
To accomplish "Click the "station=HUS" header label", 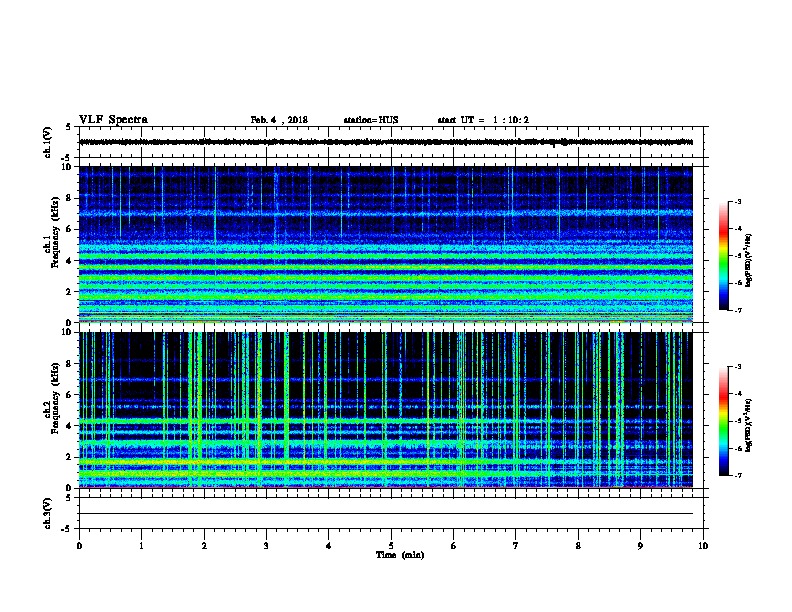I will point(371,120).
